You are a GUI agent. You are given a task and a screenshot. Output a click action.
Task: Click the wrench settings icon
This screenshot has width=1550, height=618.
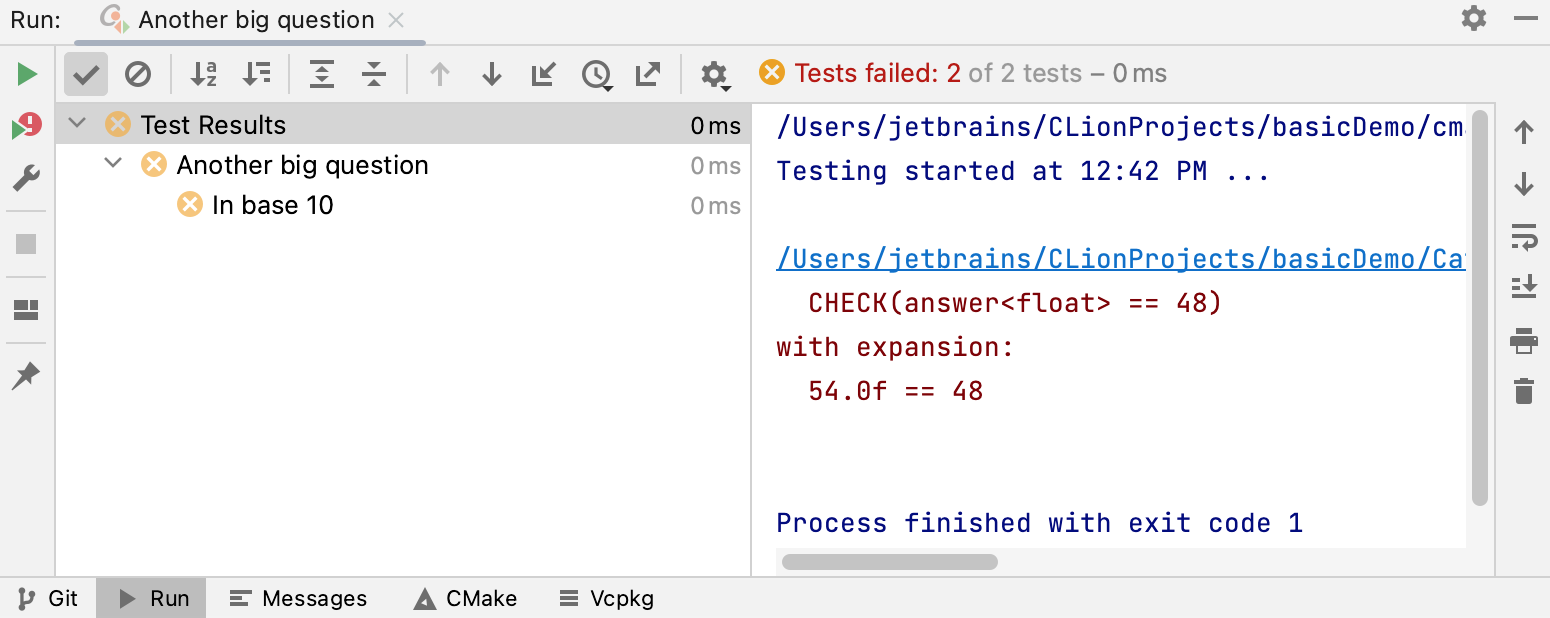(26, 180)
